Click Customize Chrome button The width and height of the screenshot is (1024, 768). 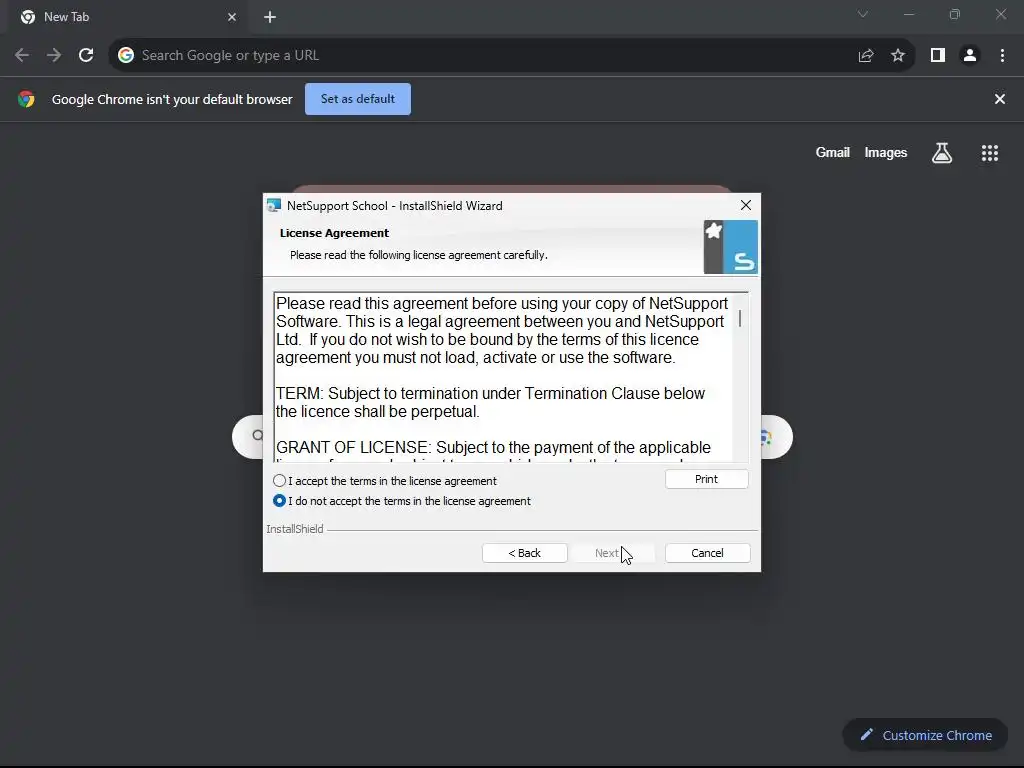pyautogui.click(x=926, y=735)
